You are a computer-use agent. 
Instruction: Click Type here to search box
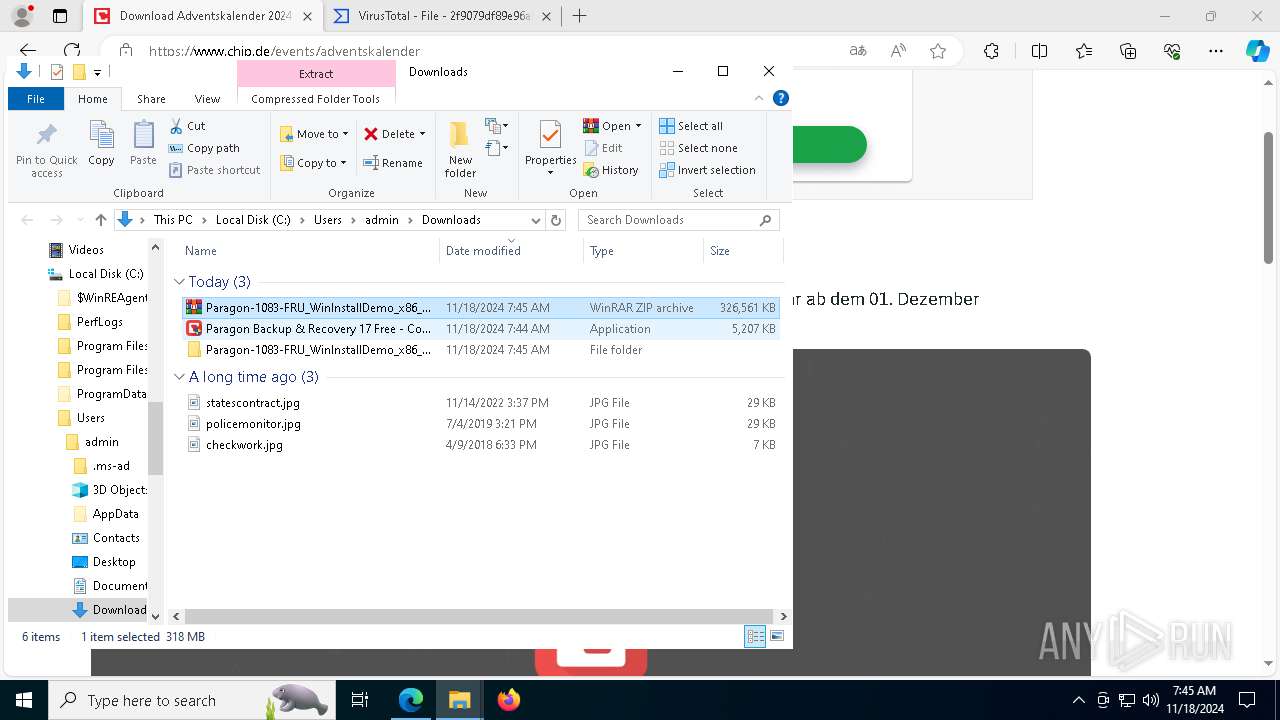190,700
